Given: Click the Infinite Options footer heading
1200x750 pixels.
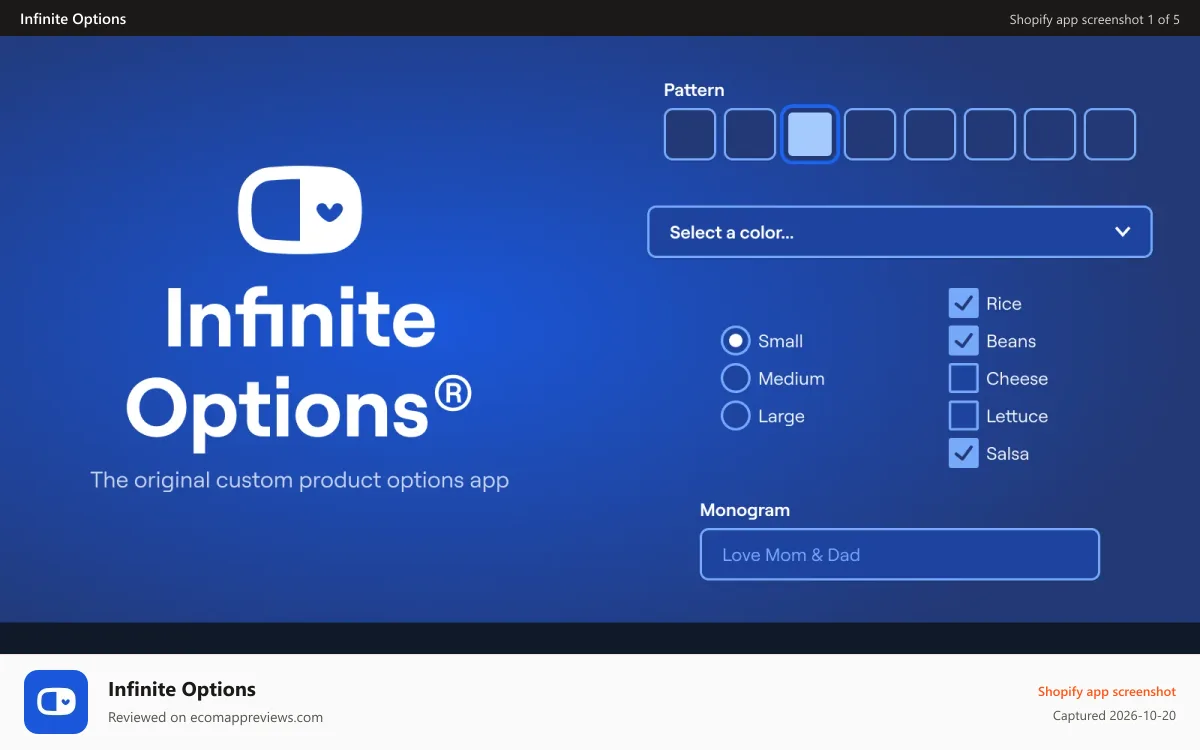Looking at the screenshot, I should click(182, 689).
